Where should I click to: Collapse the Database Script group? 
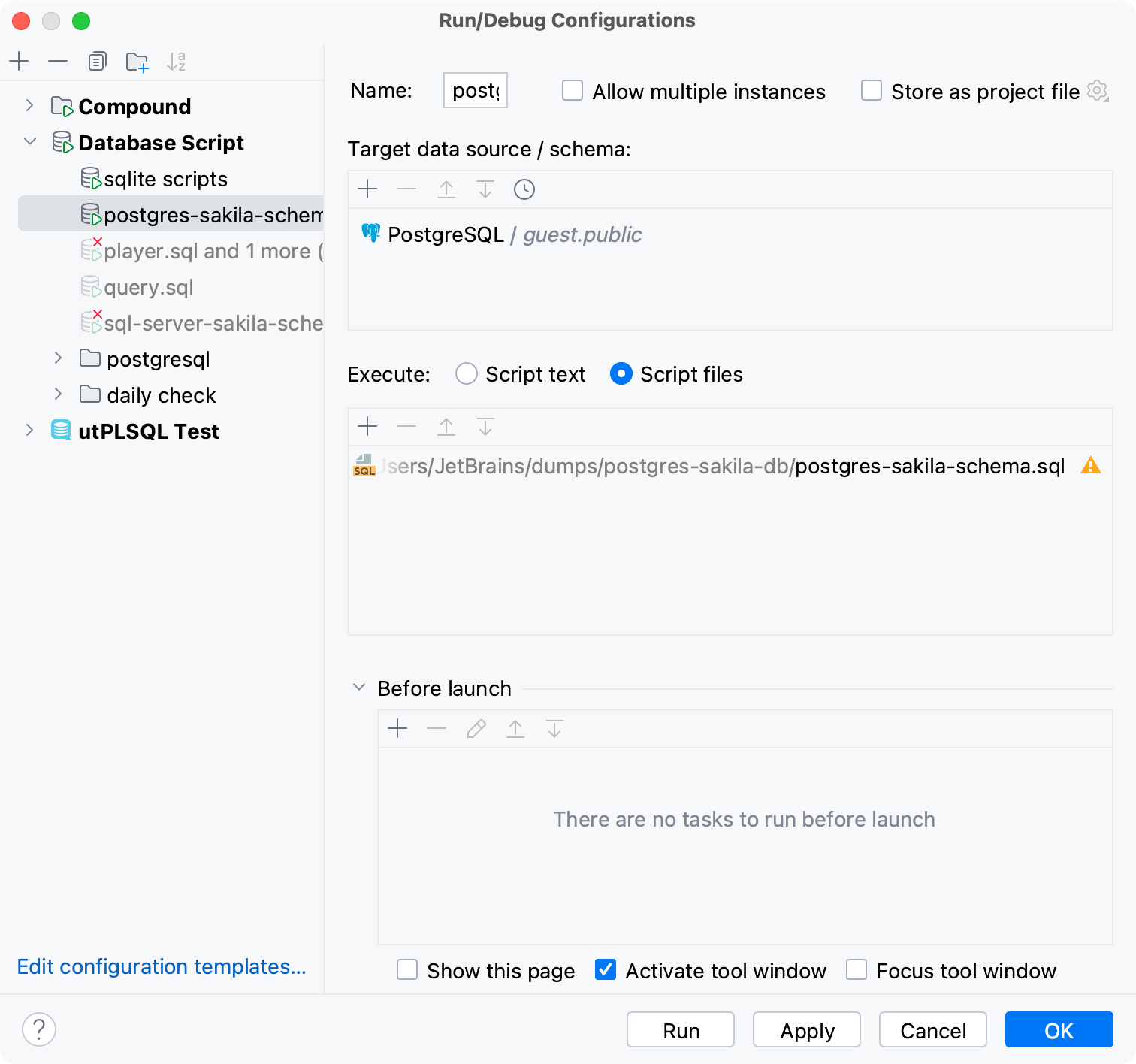click(x=30, y=142)
